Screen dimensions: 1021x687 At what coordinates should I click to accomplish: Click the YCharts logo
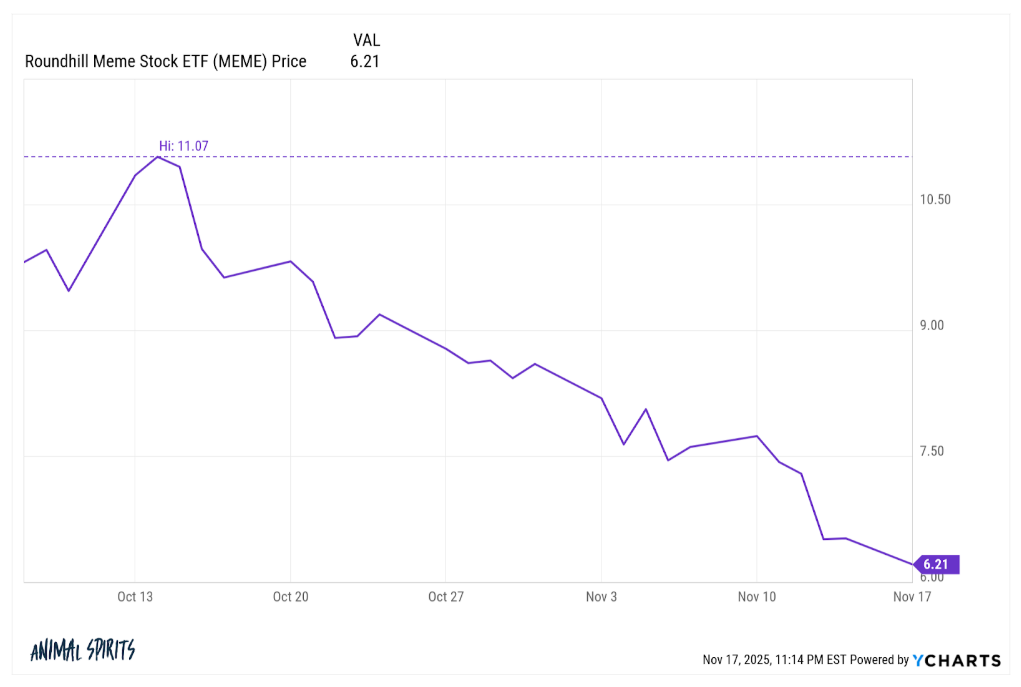(x=957, y=660)
